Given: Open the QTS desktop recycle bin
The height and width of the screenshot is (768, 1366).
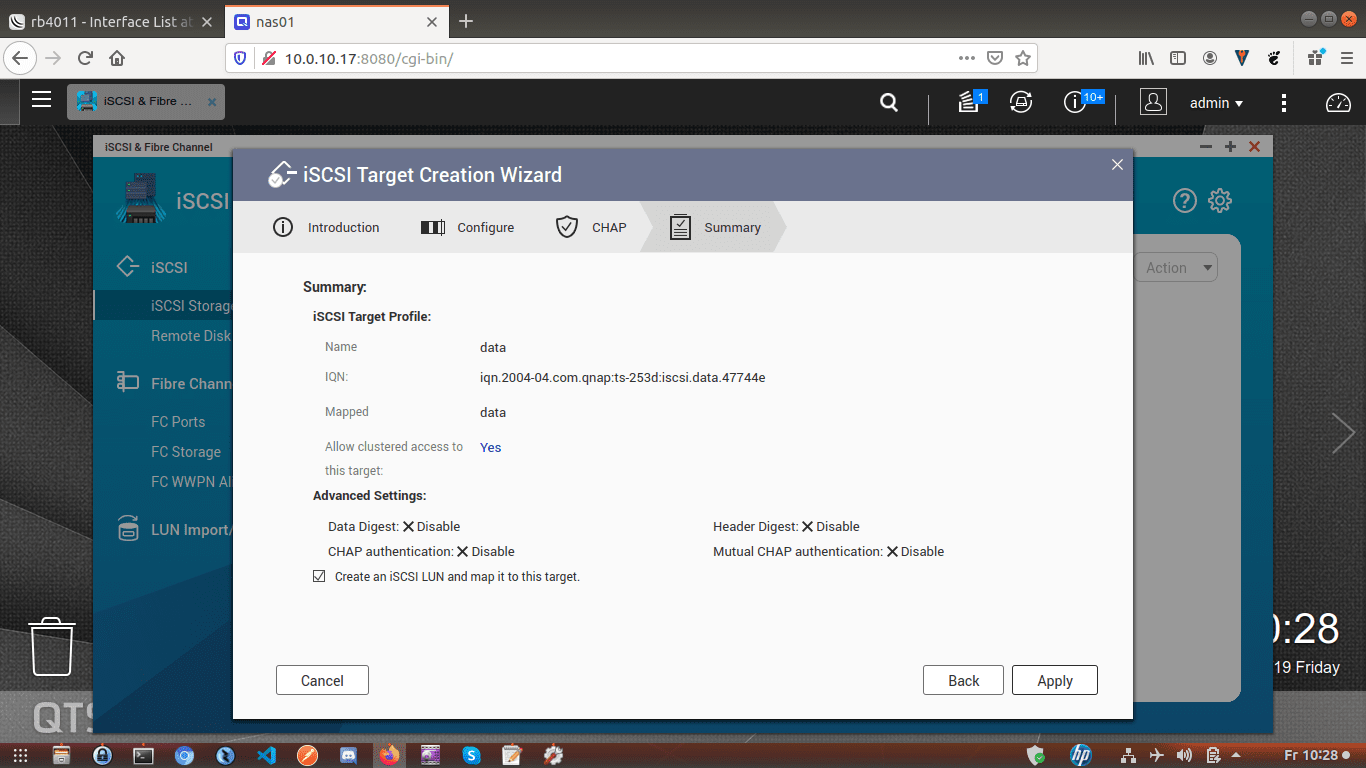Looking at the screenshot, I should [51, 646].
